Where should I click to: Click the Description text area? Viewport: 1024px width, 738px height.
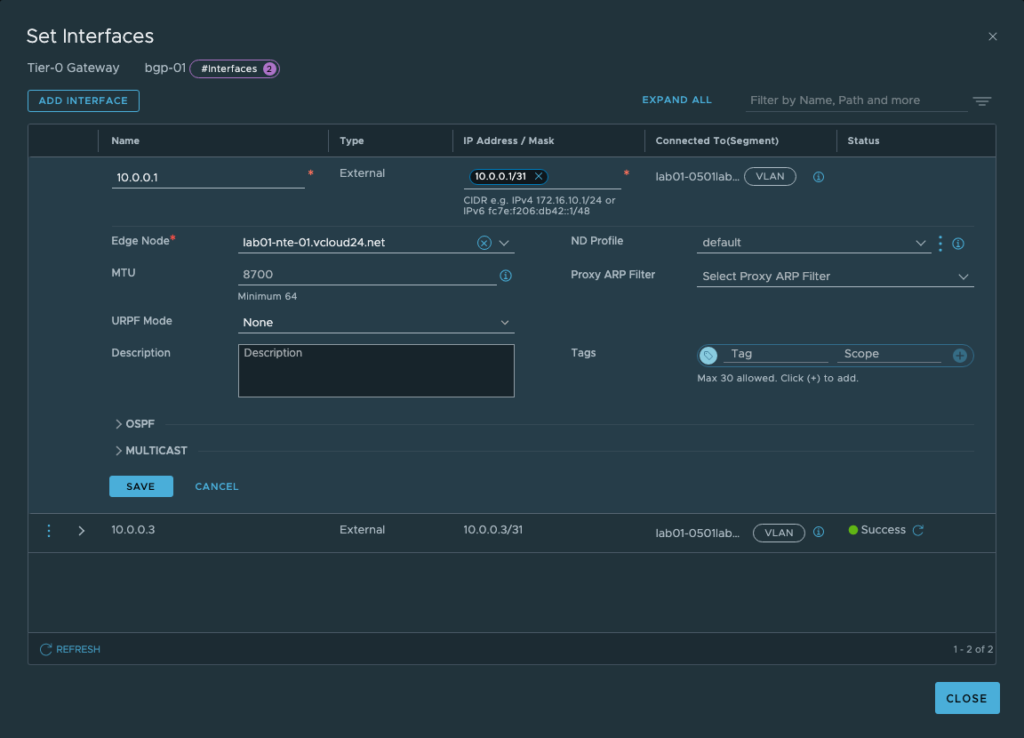[376, 371]
